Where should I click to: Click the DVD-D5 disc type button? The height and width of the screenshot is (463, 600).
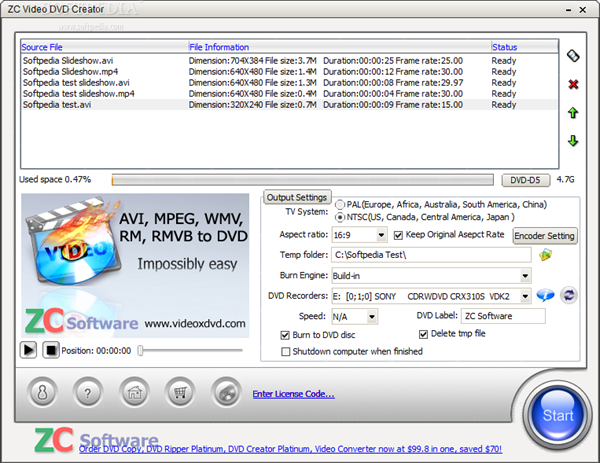coord(525,180)
